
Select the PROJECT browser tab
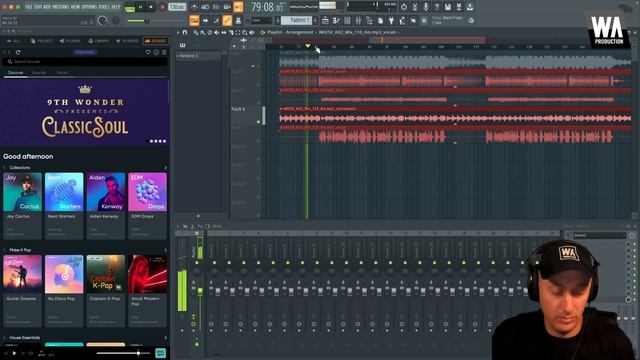[x=42, y=41]
